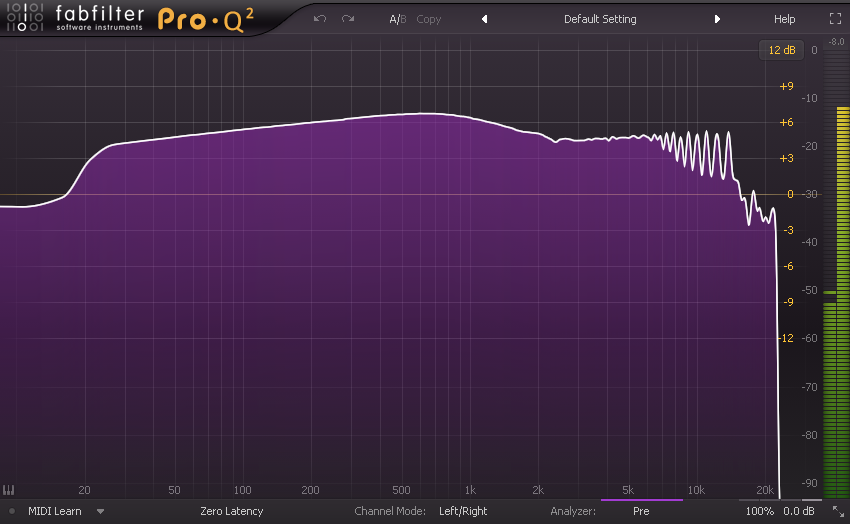Screen dimensions: 850x524
Task: Open MIDI Learn dropdown arrow
Action: (x=100, y=511)
